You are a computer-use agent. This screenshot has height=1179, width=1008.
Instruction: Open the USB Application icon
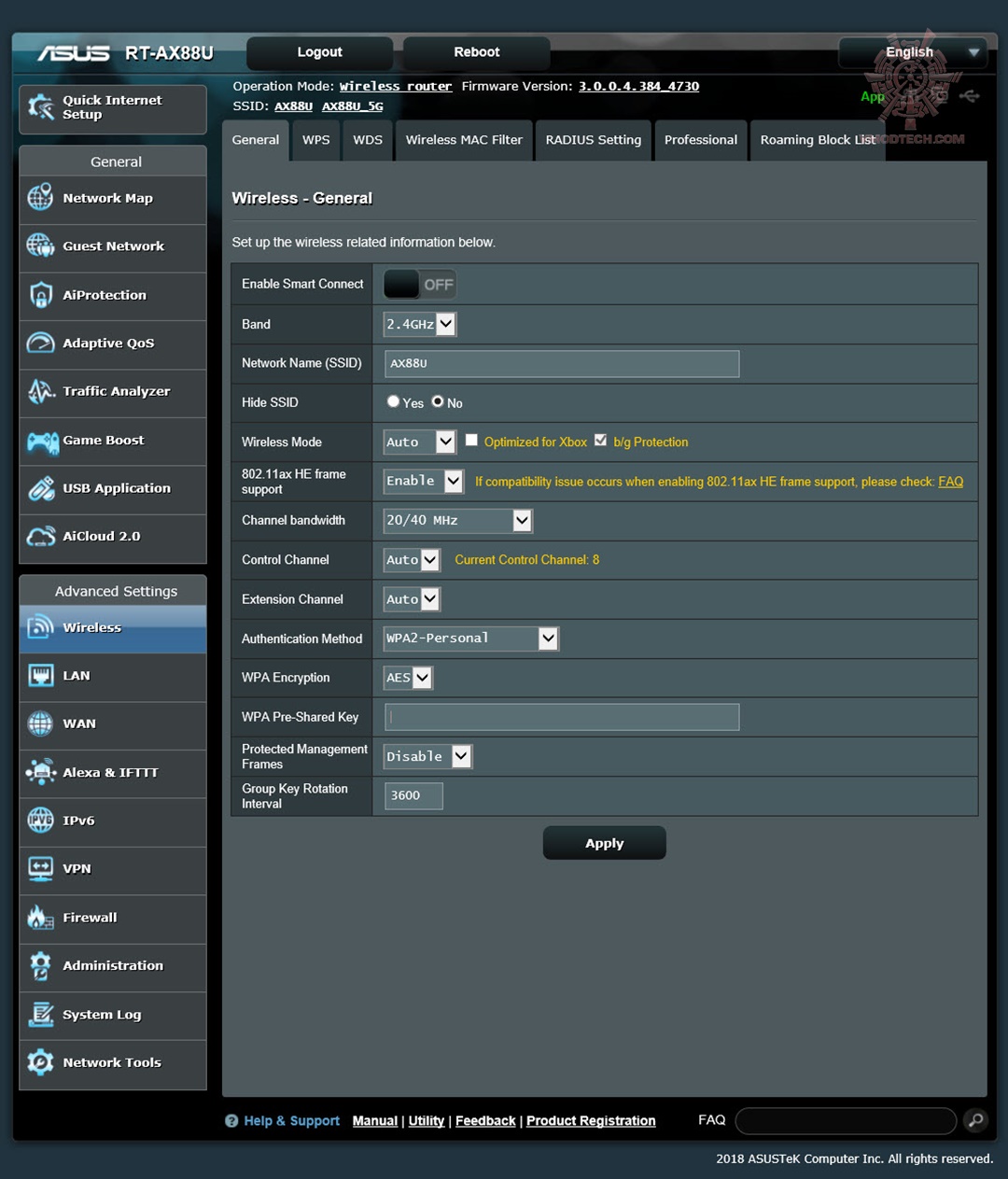coord(41,488)
